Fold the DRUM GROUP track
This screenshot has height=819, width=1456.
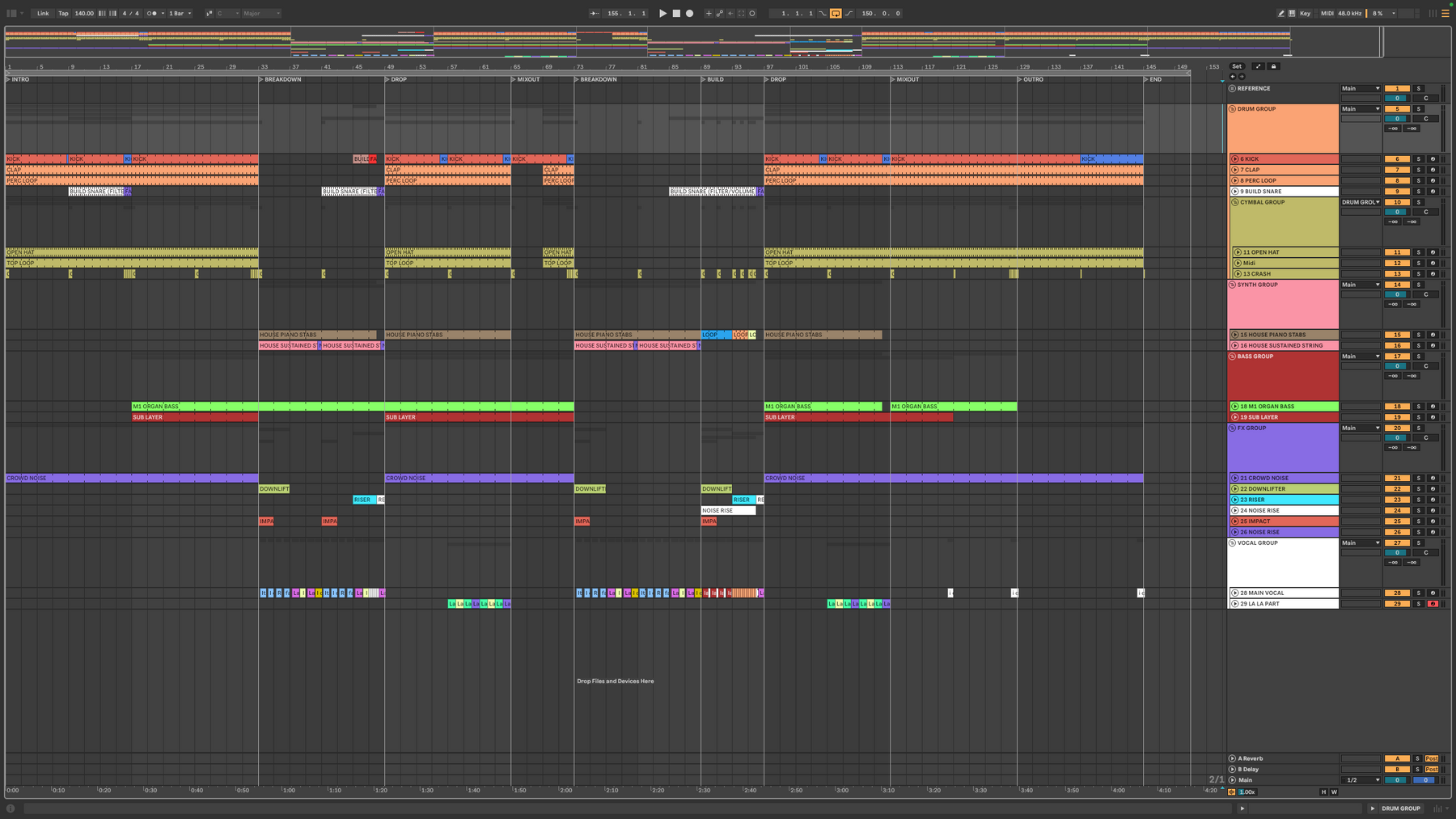coord(1232,108)
